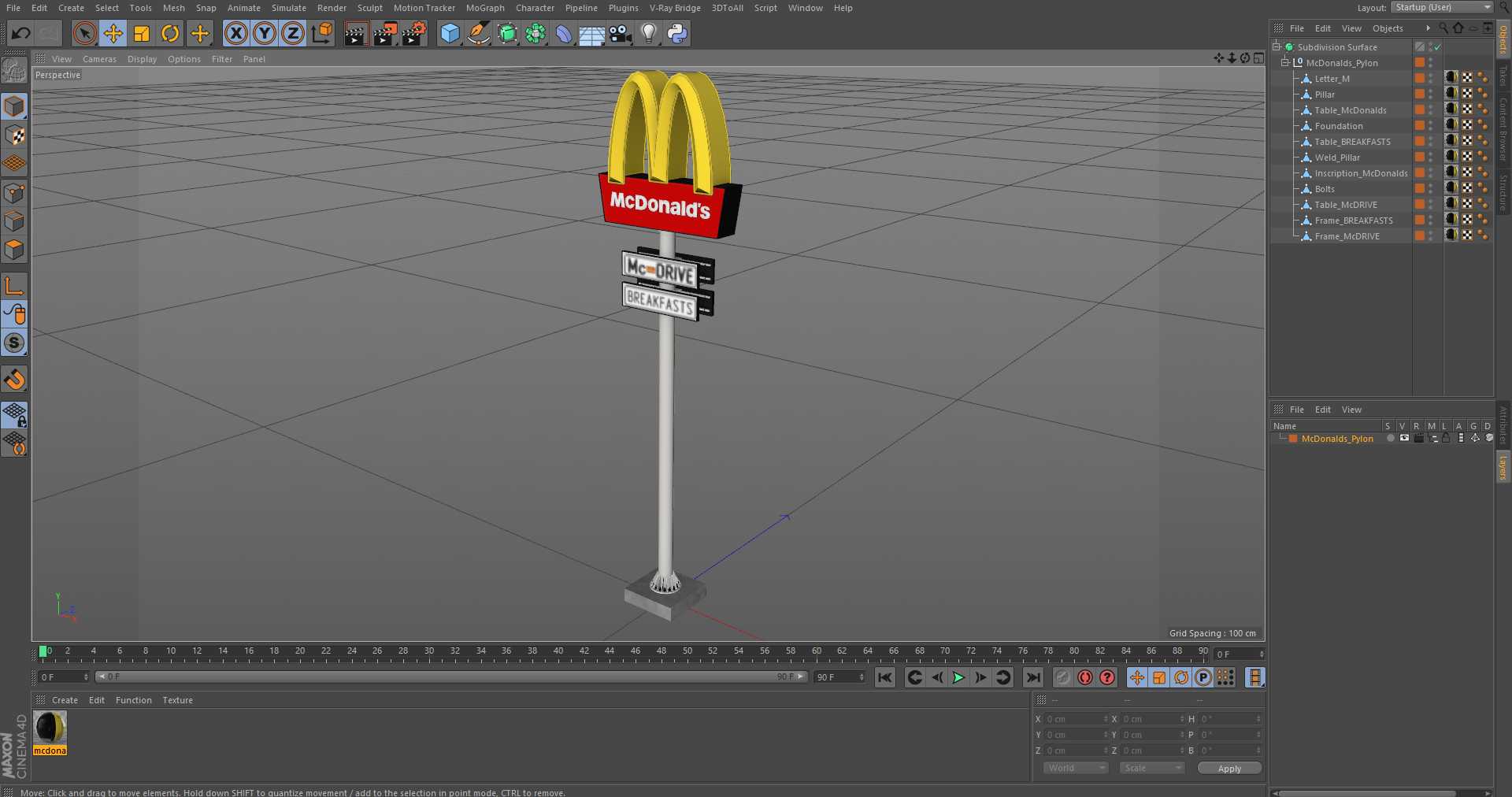Play animation forwards
1512x797 pixels.
click(958, 677)
